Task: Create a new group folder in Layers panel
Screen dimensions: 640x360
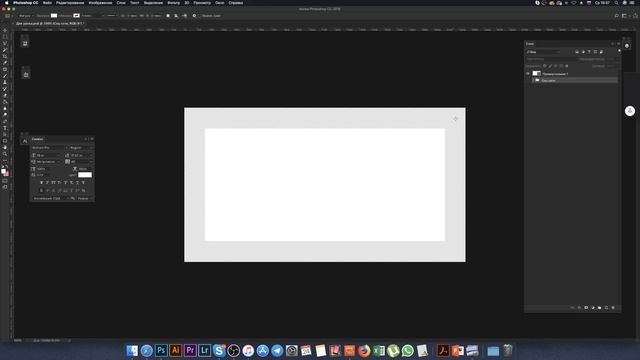Action: 599,308
